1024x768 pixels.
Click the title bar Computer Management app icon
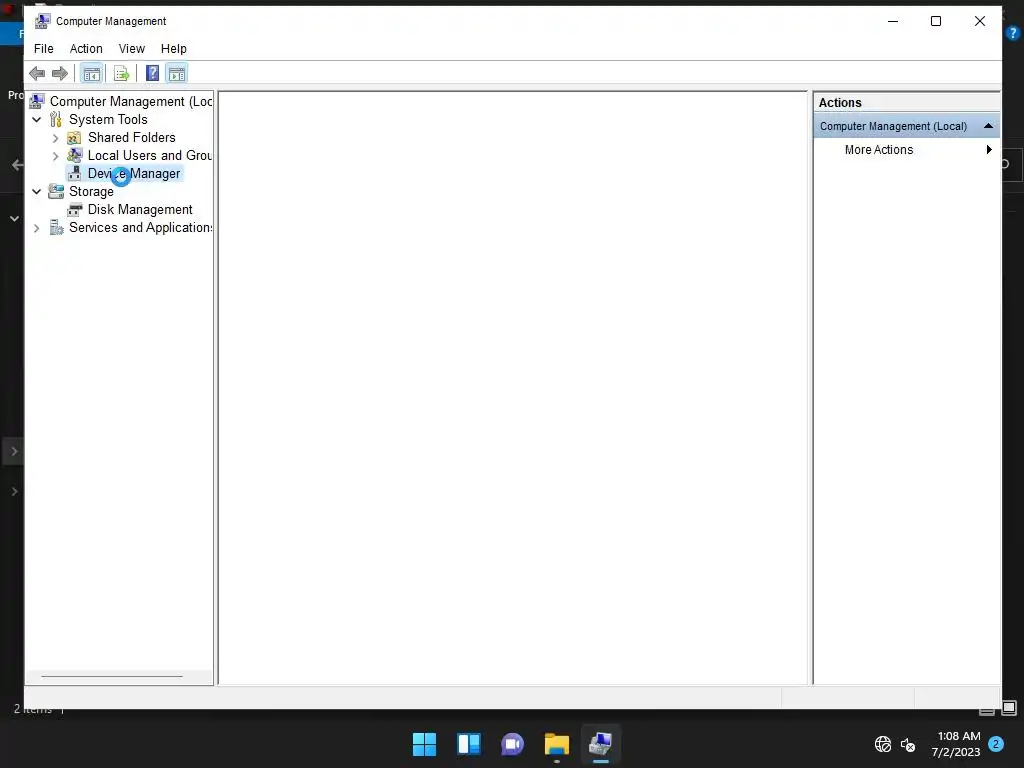coord(42,21)
